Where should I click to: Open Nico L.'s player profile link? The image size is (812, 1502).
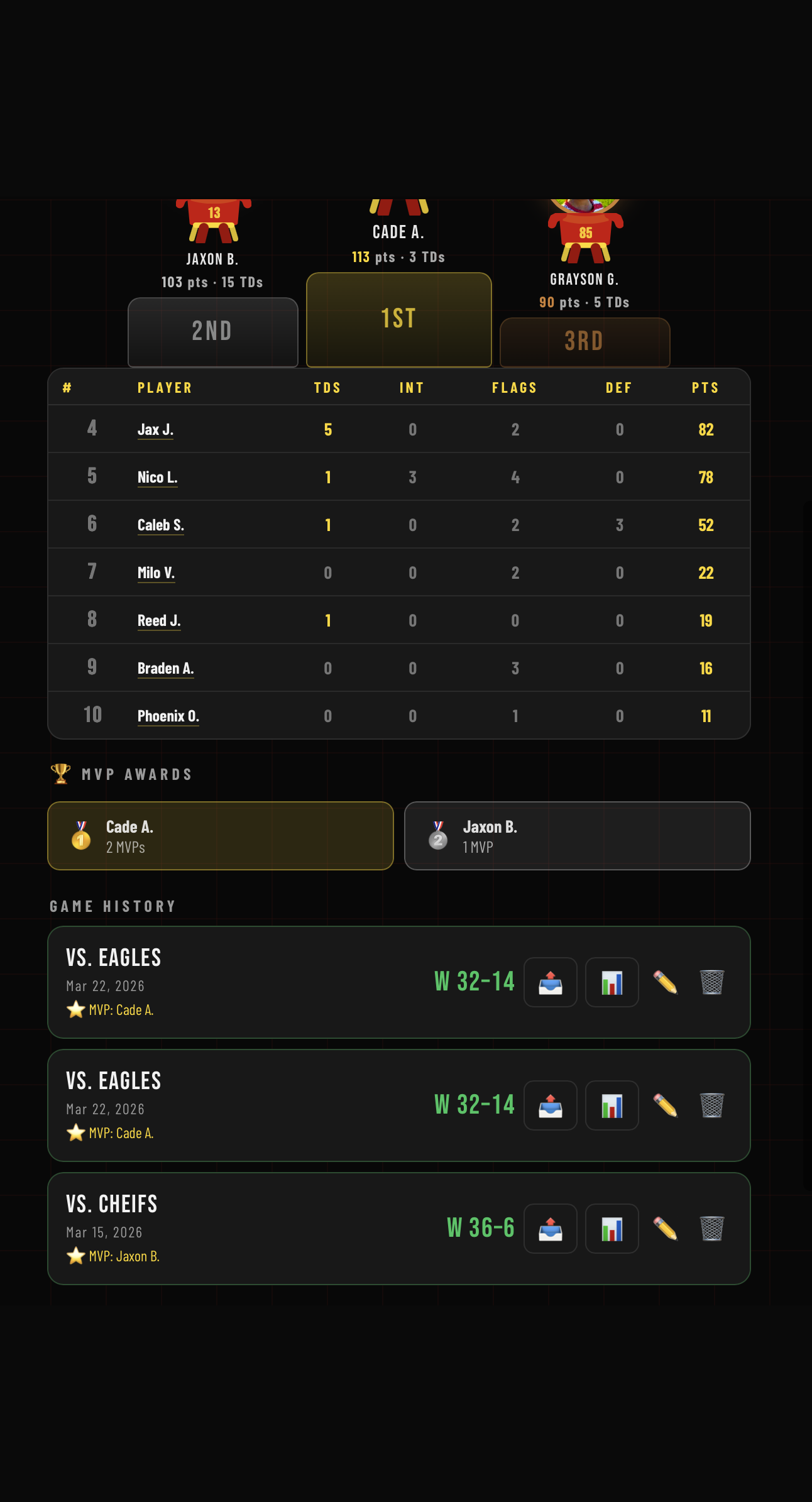pyautogui.click(x=157, y=477)
